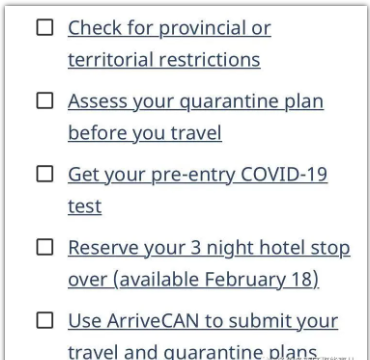Click 'over (available February 18)' link text
This screenshot has width=370, height=360.
click(x=193, y=280)
